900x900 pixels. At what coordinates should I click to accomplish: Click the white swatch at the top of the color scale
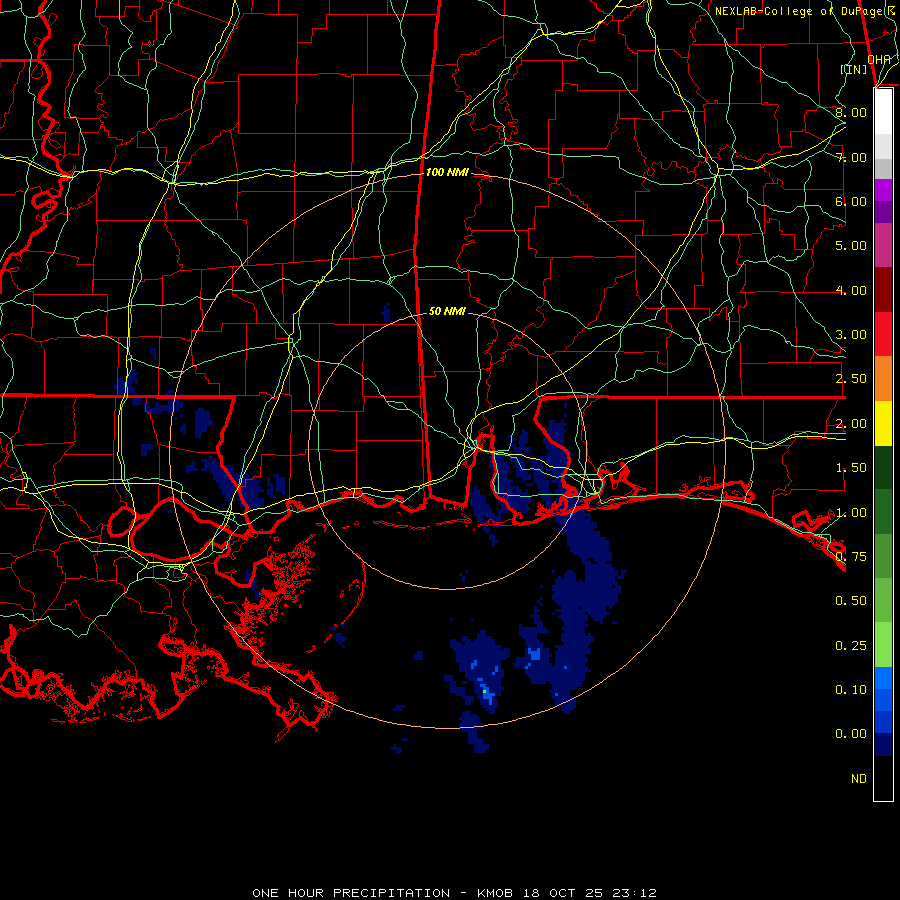(883, 112)
